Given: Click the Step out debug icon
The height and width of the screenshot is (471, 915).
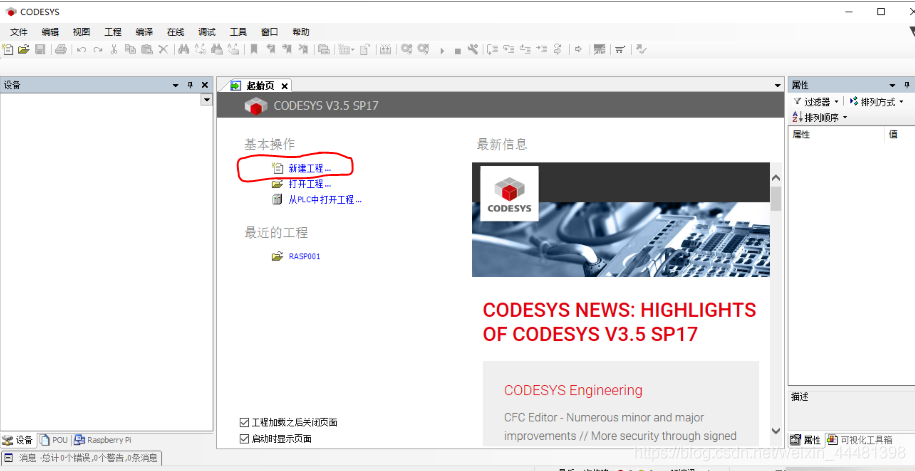Looking at the screenshot, I should pos(525,50).
